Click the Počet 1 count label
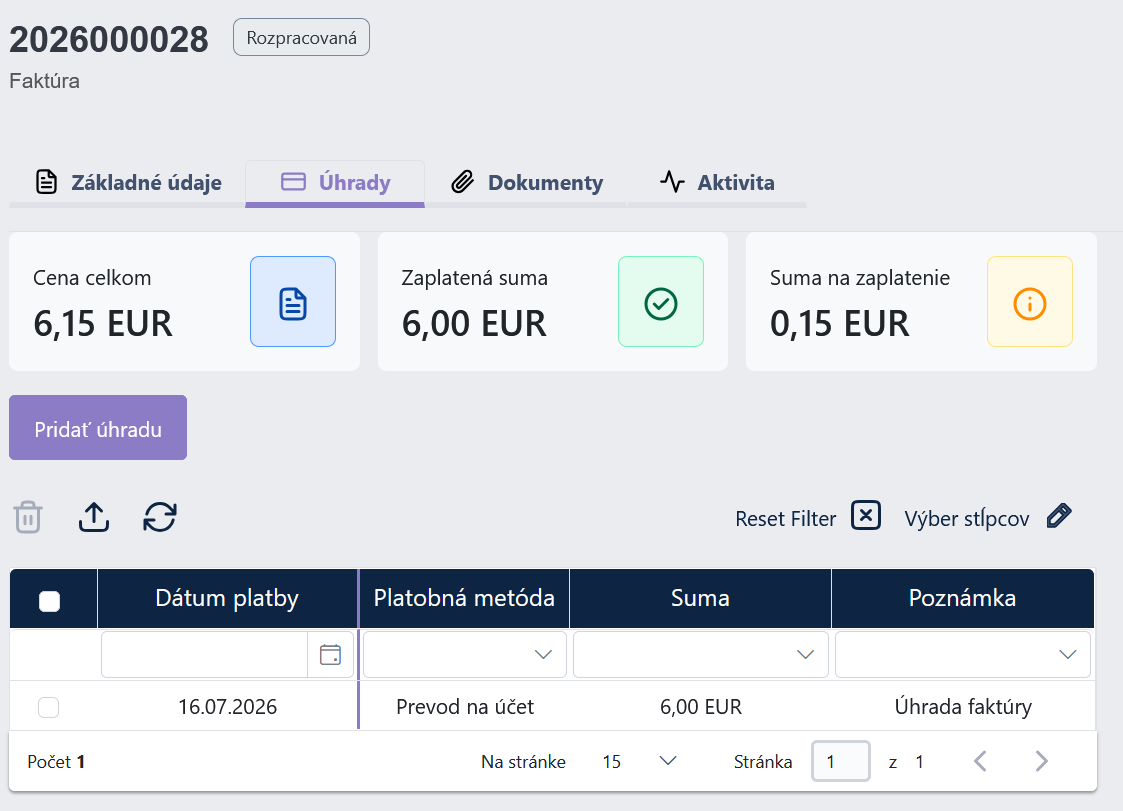Viewport: 1123px width, 811px height. 56,762
